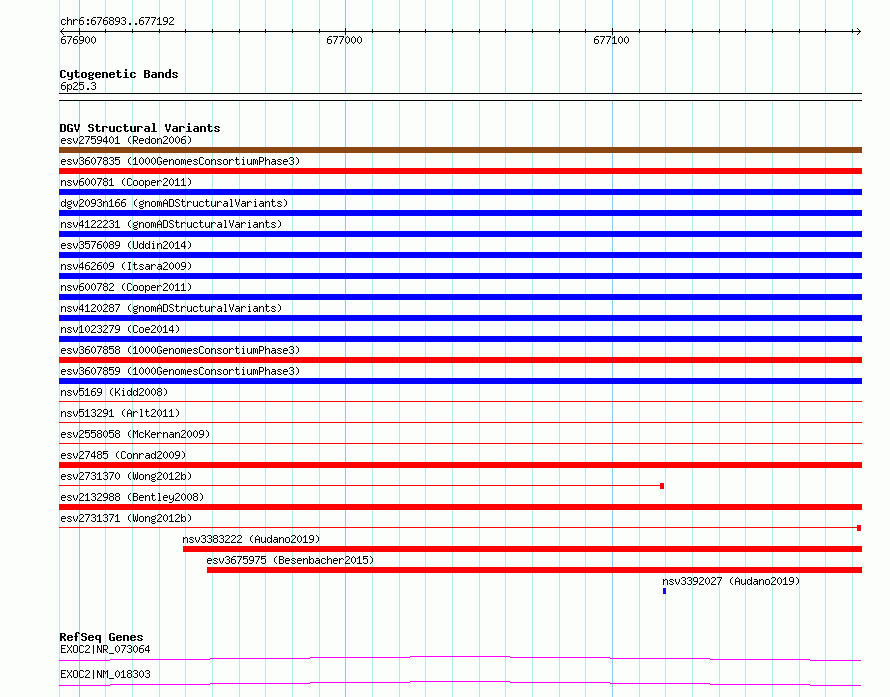890x697 pixels.
Task: Click esv2731371 (Wong2012b) label
Action: point(126,518)
